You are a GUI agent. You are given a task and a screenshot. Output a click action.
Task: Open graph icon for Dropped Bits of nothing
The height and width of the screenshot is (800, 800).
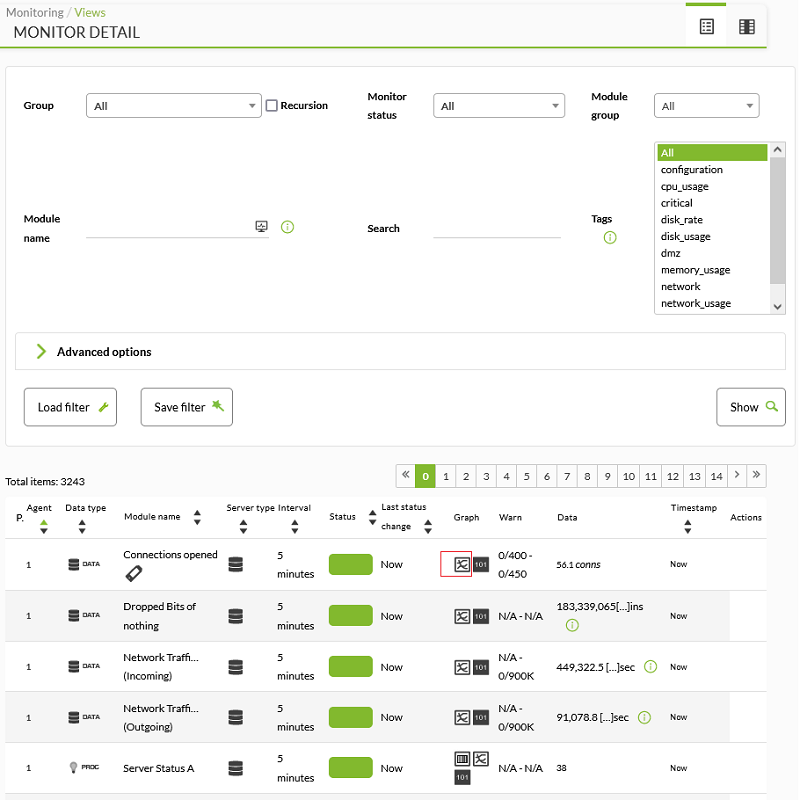pos(462,616)
